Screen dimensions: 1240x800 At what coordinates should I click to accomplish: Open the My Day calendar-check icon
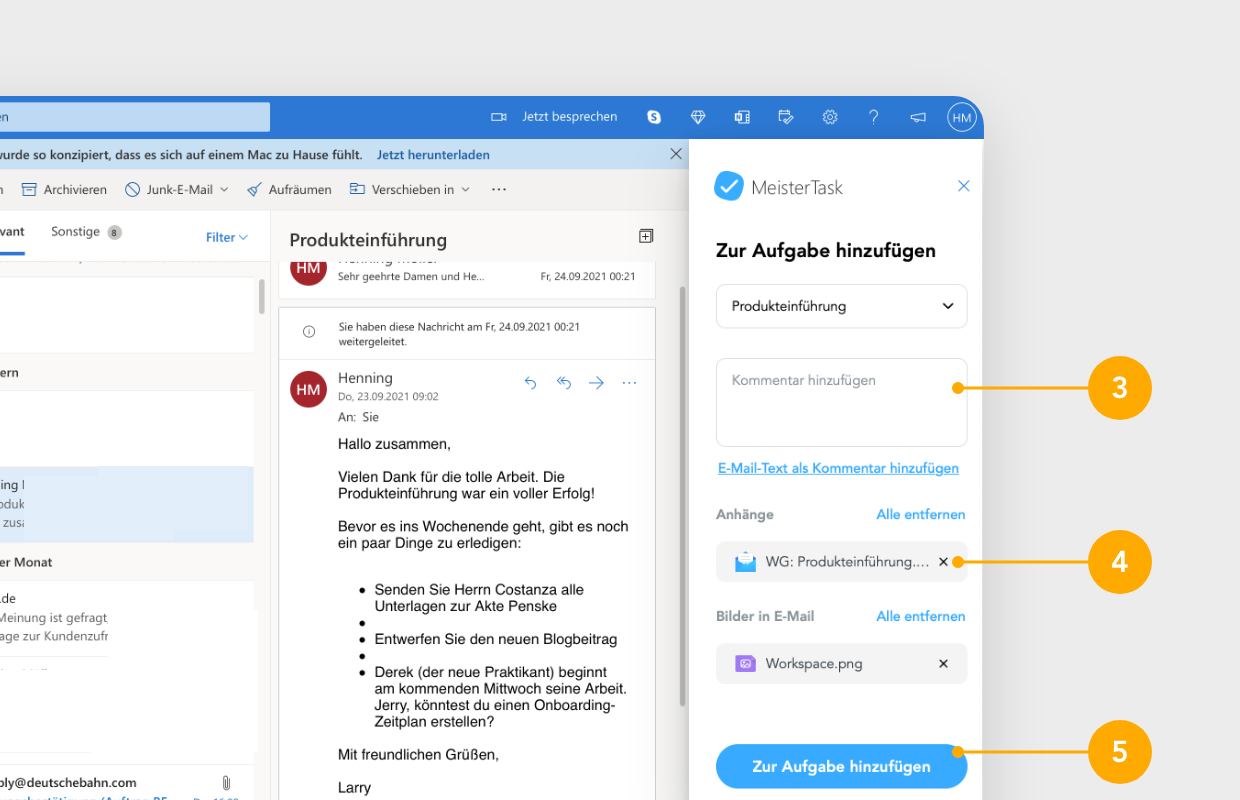point(786,117)
